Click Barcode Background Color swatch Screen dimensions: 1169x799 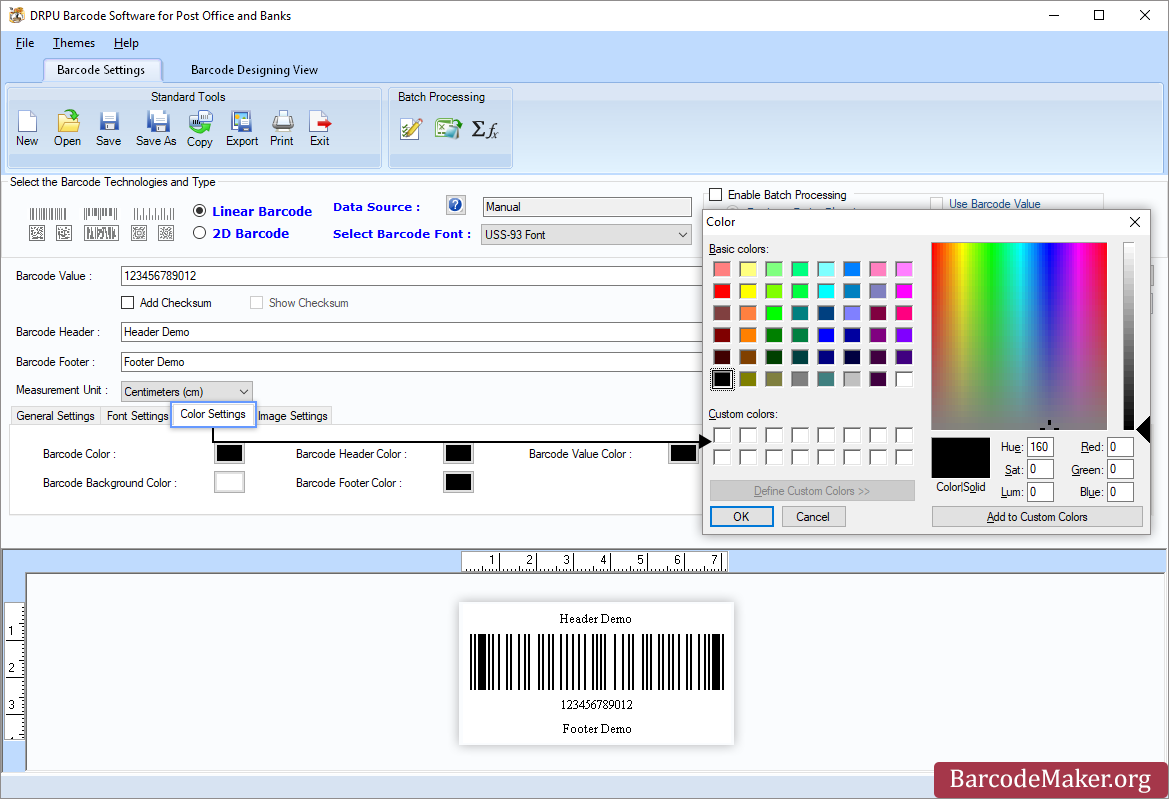click(229, 482)
